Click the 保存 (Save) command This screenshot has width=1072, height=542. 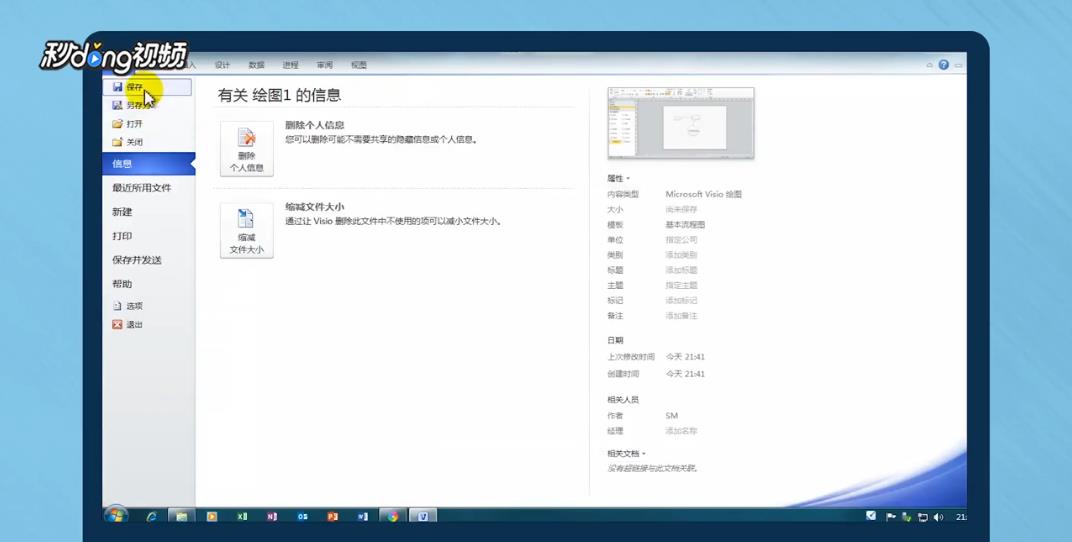coord(147,87)
